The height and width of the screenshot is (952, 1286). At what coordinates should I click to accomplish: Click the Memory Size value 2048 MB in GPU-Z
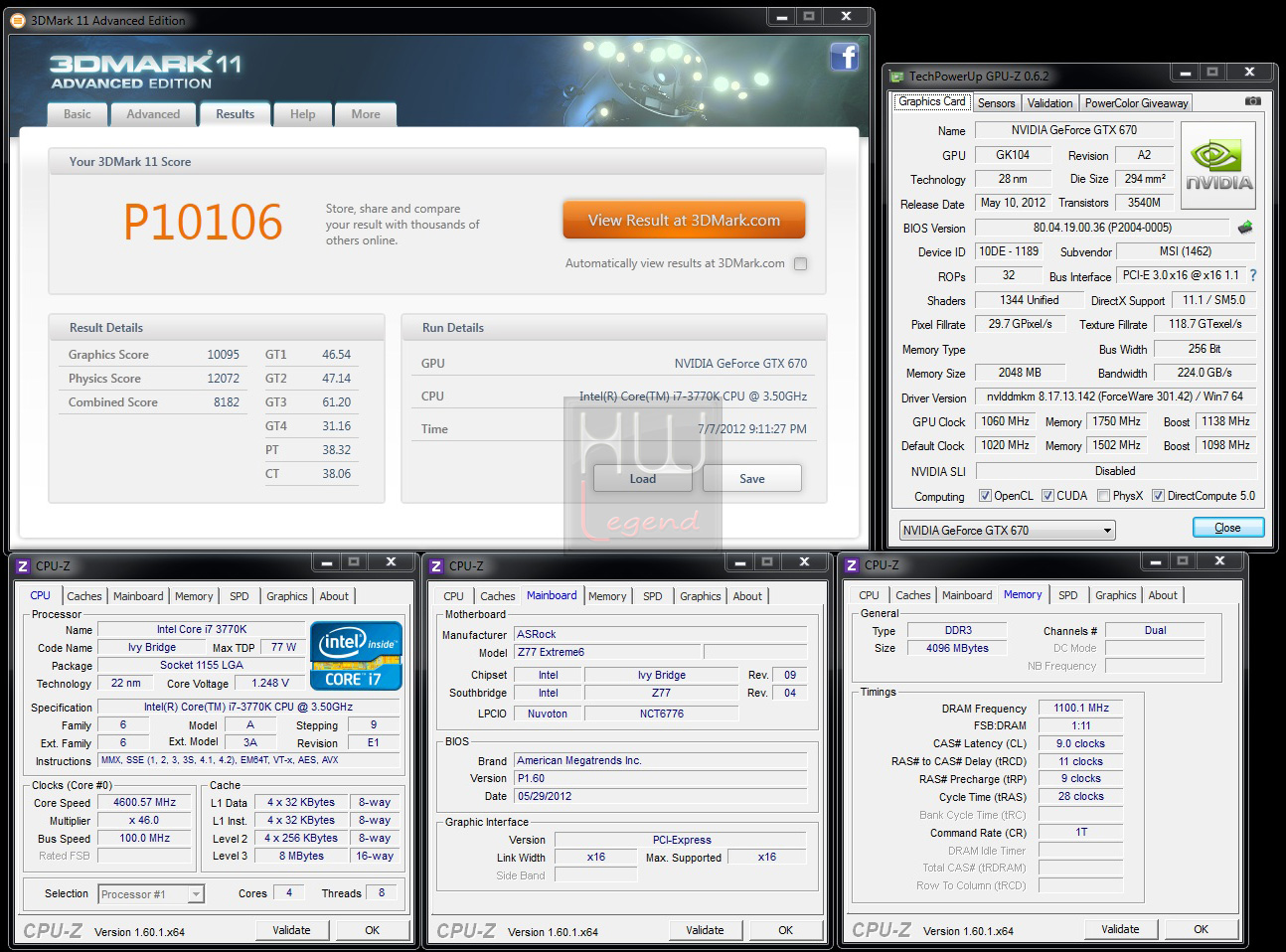point(1020,373)
